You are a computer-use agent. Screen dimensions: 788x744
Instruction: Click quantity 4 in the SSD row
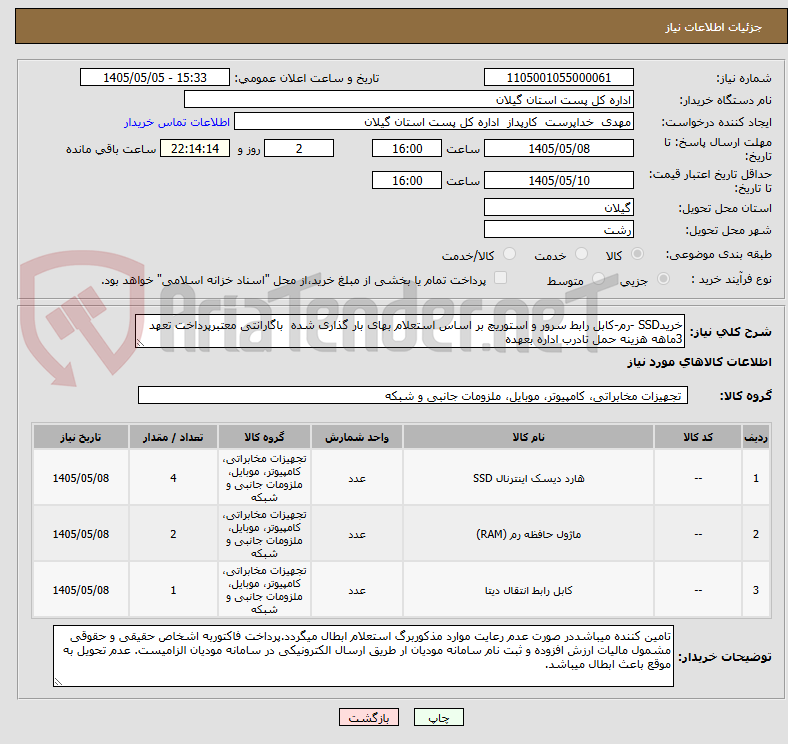(x=173, y=478)
